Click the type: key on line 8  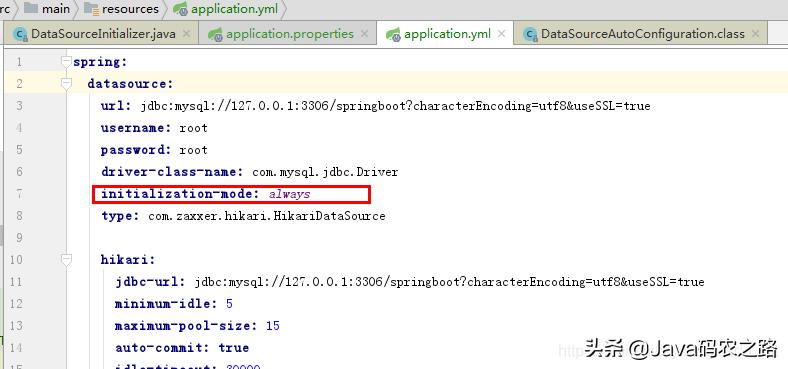120,216
